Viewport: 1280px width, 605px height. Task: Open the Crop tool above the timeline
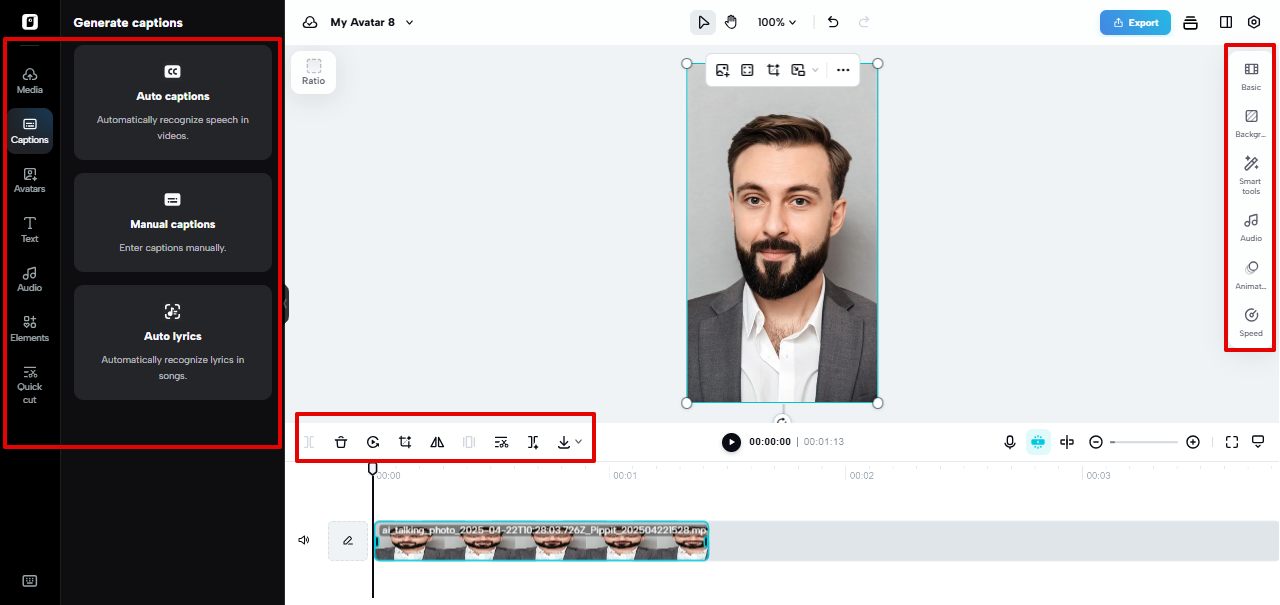(405, 441)
